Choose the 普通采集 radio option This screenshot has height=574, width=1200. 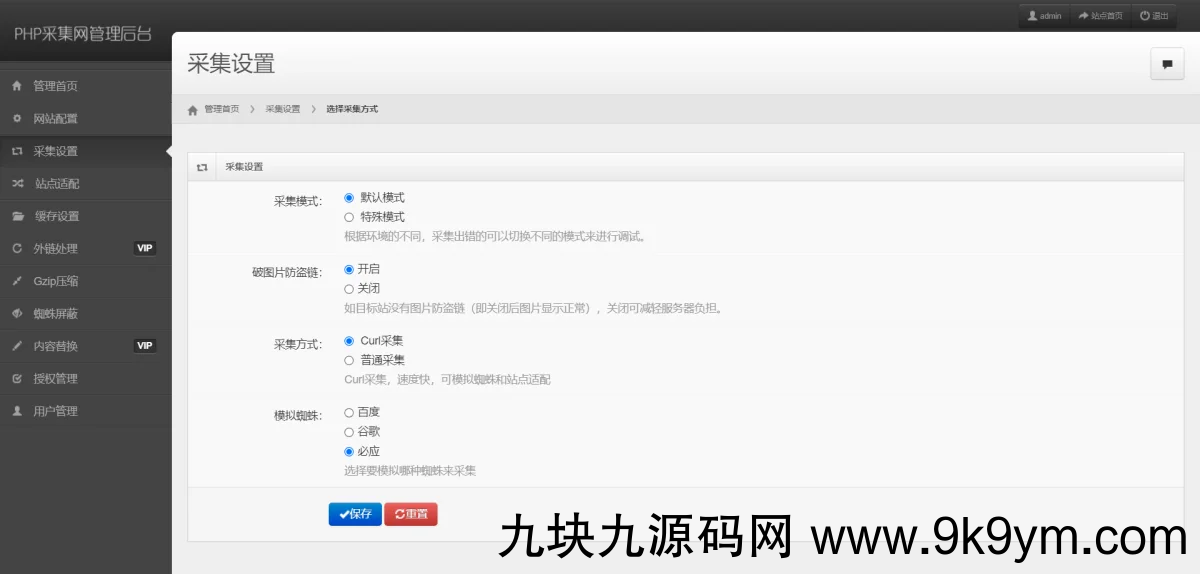[349, 360]
